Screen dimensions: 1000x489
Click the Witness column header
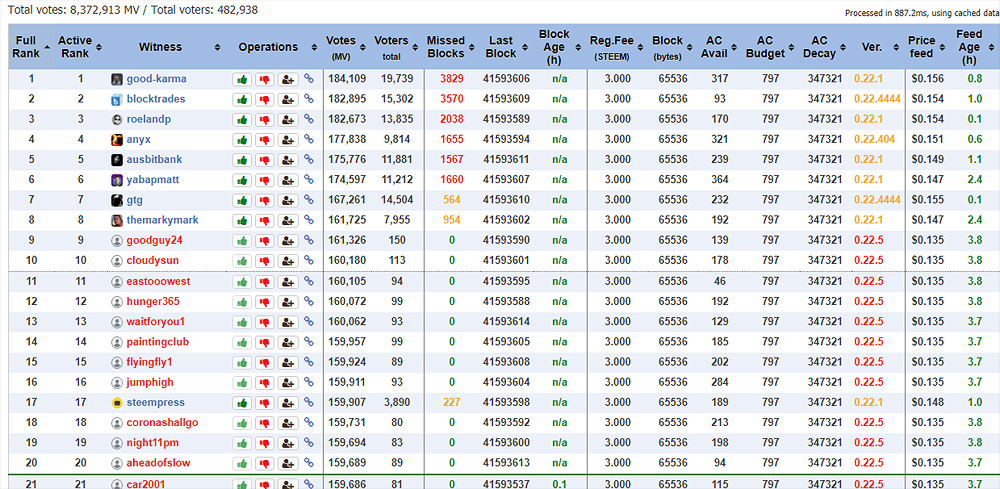click(160, 47)
